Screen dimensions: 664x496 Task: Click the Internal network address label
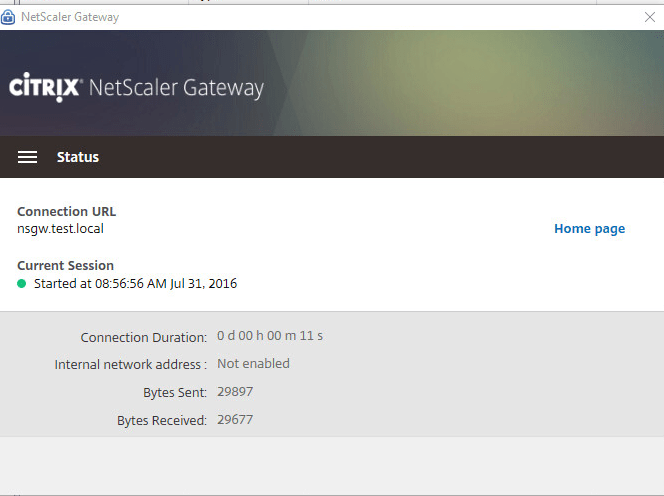coord(130,365)
